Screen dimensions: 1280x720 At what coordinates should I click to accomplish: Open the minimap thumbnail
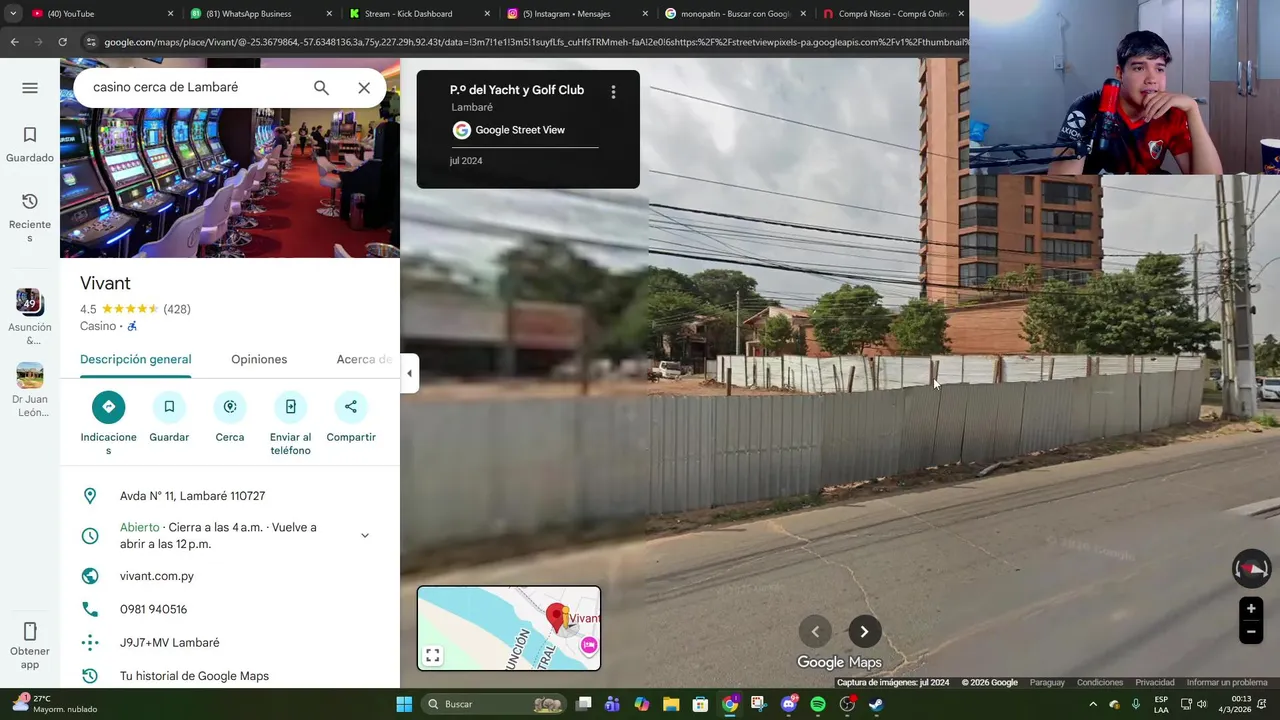(509, 628)
